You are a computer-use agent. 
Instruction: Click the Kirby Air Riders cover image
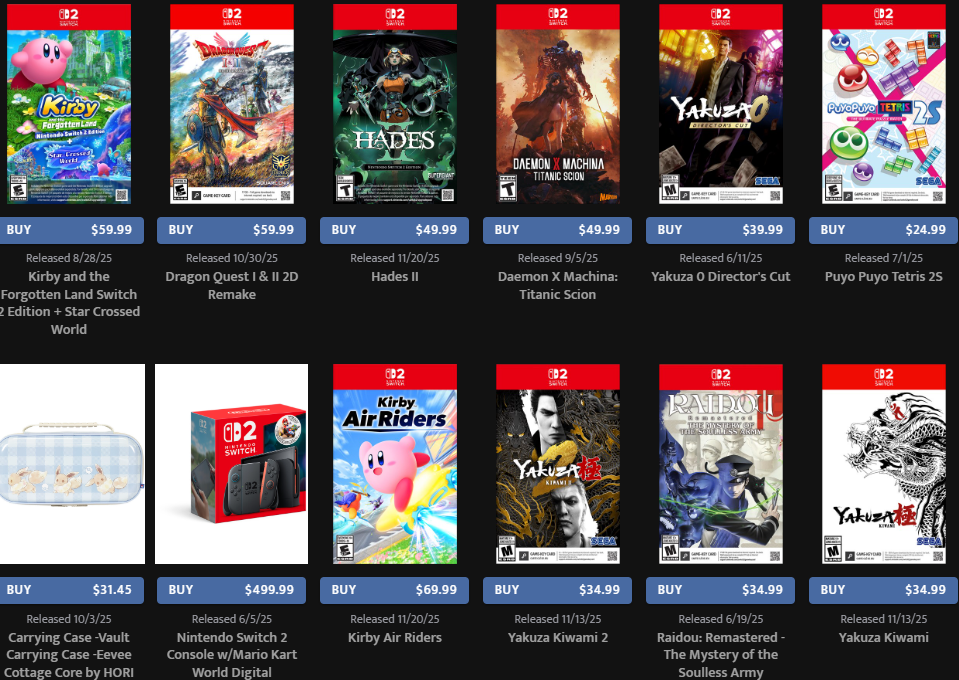[394, 464]
